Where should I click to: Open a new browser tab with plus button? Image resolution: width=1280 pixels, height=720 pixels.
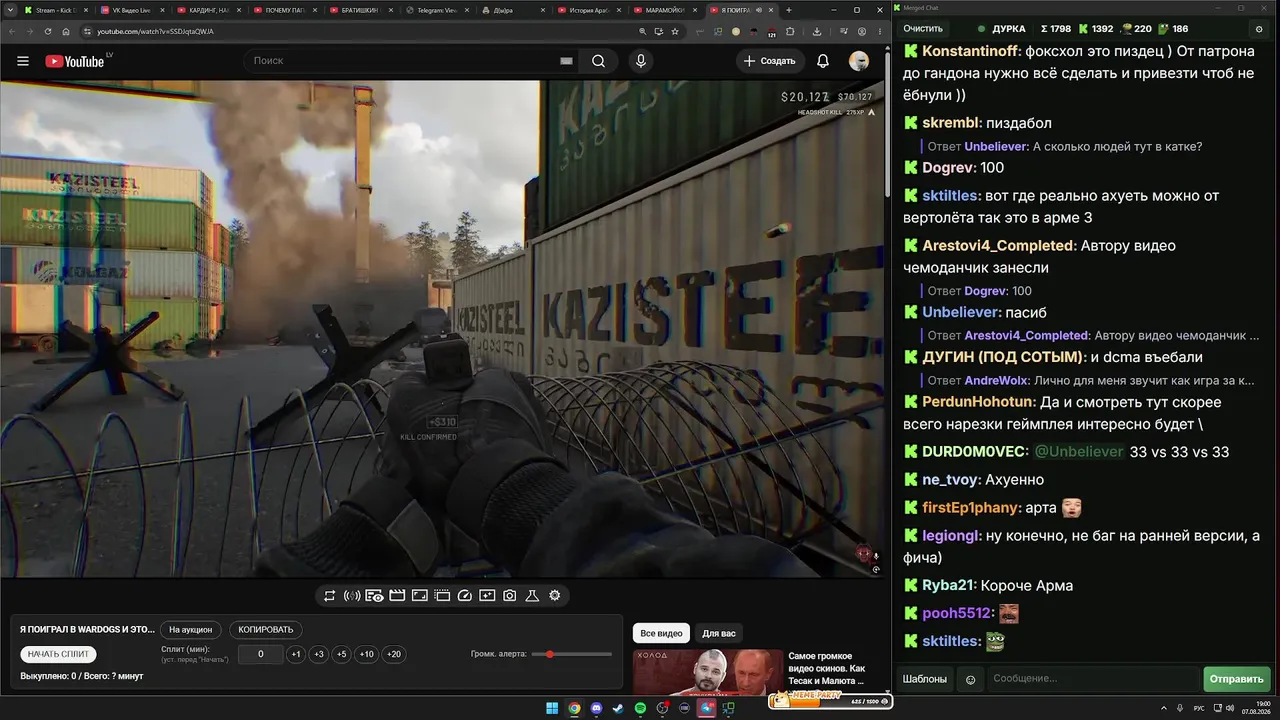789,10
